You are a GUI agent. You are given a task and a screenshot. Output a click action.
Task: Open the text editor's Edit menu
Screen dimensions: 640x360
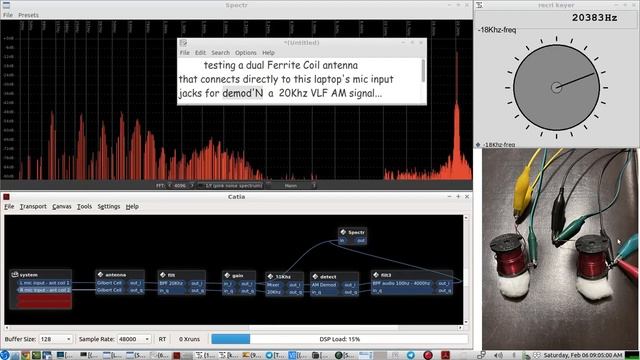pos(200,53)
